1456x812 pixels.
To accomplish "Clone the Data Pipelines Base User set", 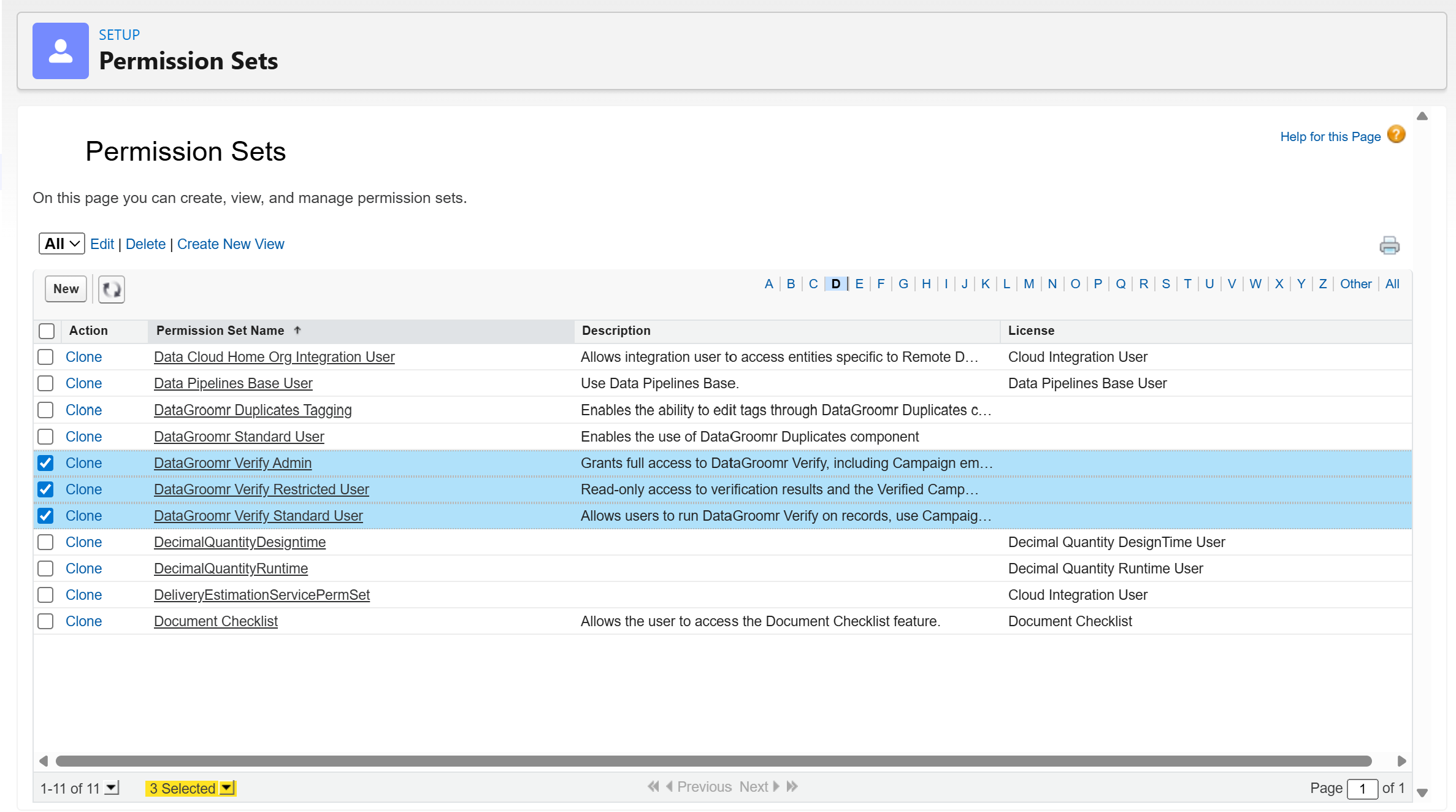I will coord(83,383).
